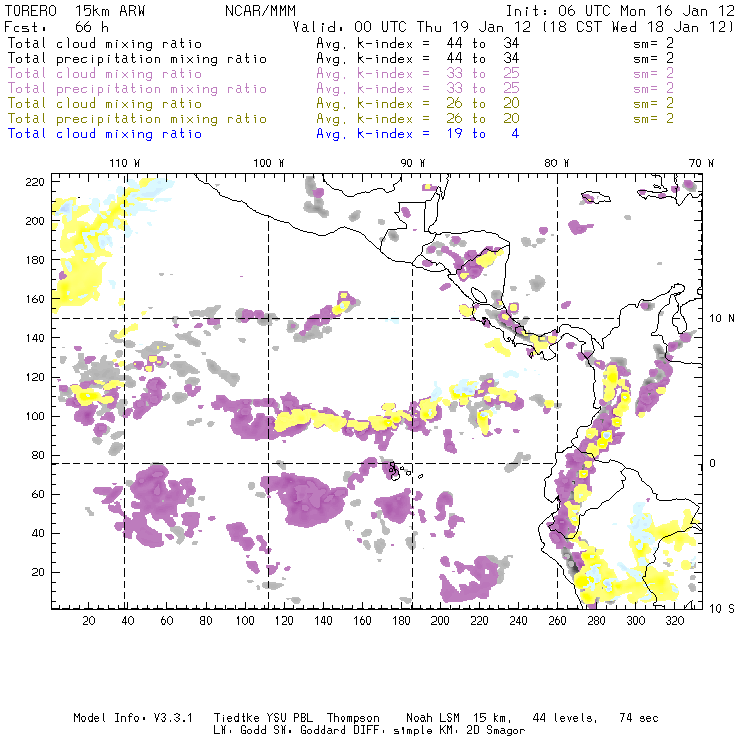Click the '80 W' longitude label
740x740 pixels.
pyautogui.click(x=557, y=163)
